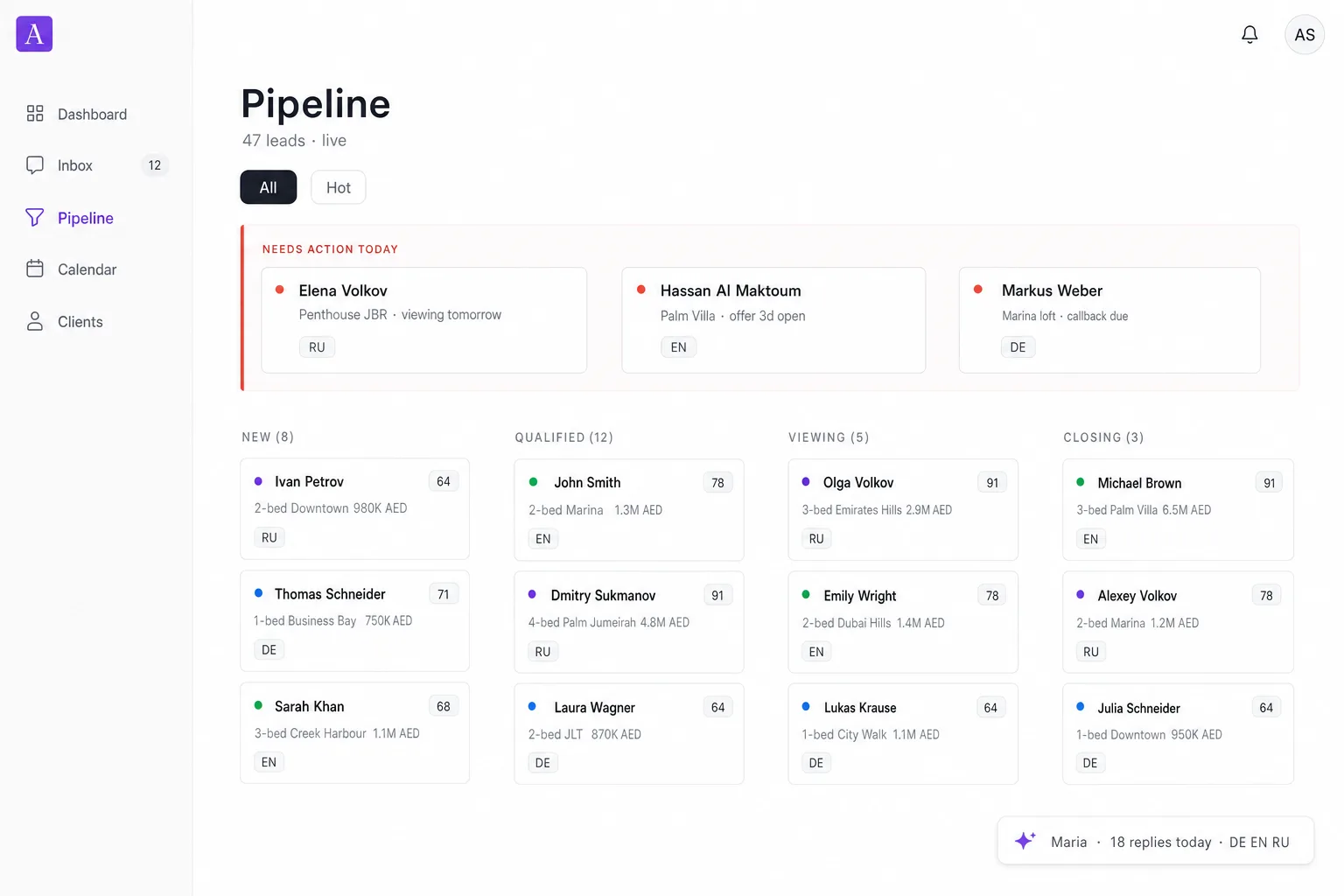Click the sparkle icon beside Maria
This screenshot has width=1344, height=896.
coord(1025,841)
